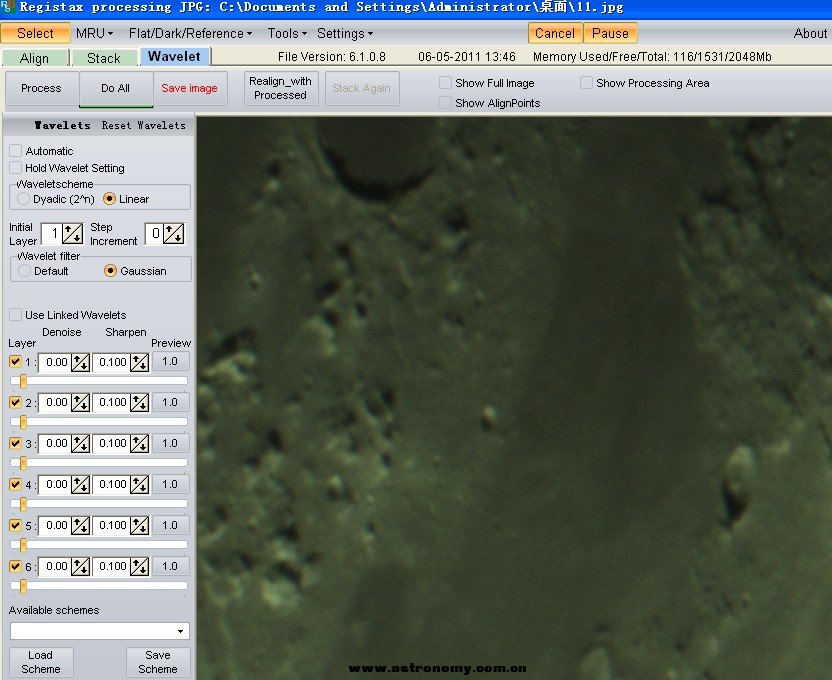Uncheck wavelet layer 1 checkbox

[15, 362]
